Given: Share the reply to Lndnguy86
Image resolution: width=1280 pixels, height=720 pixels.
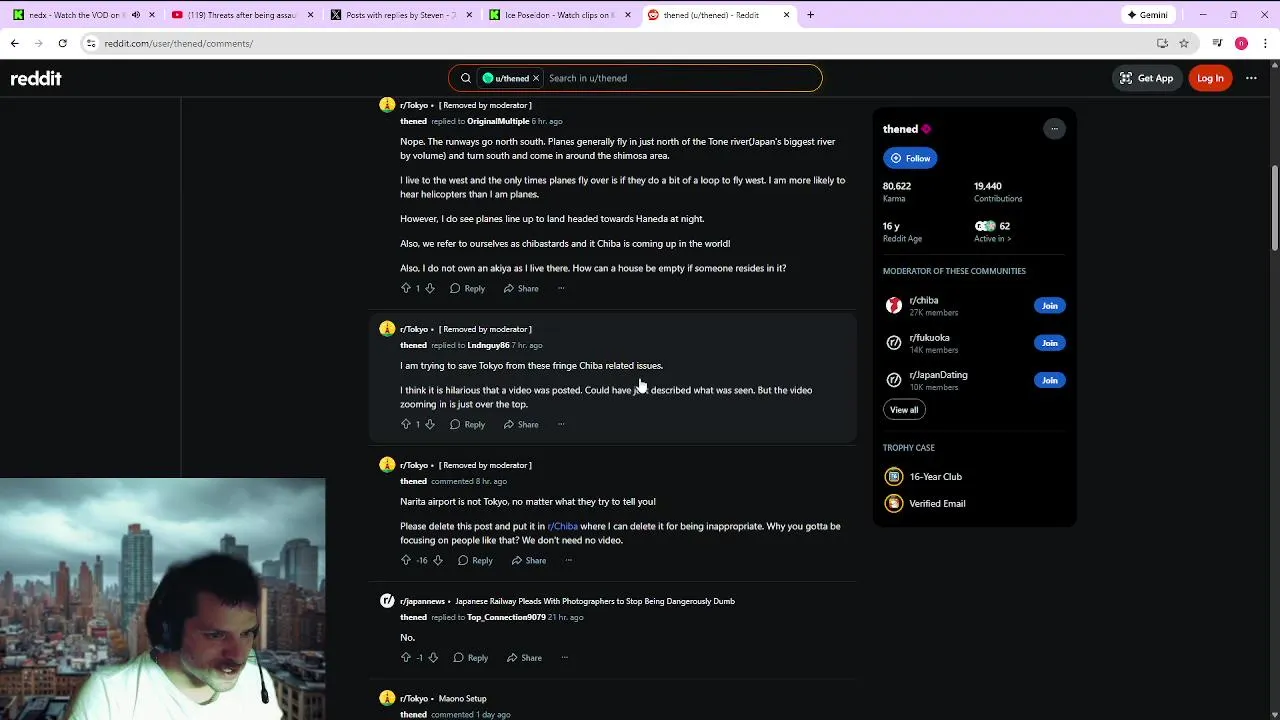Looking at the screenshot, I should (x=521, y=424).
